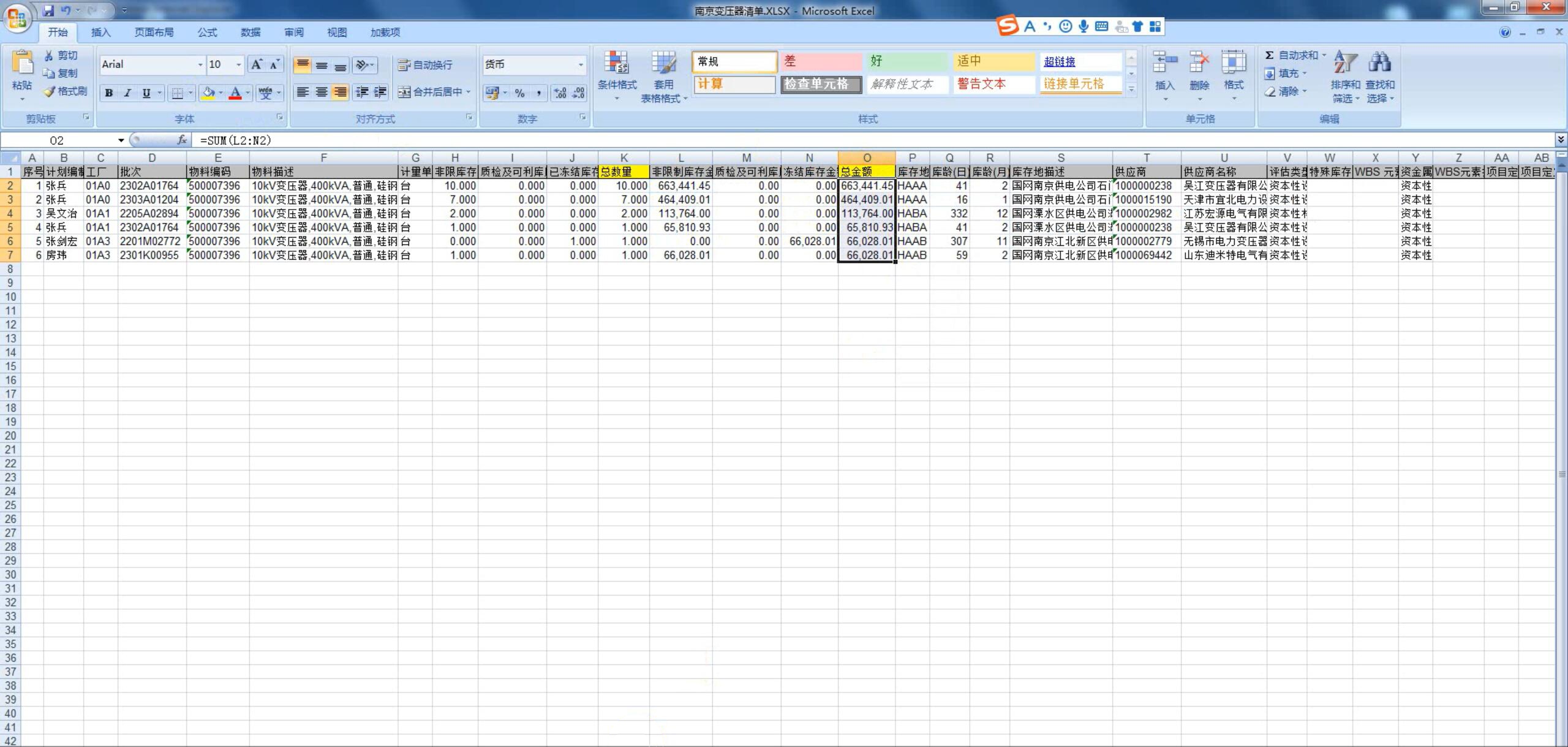Click the yellow fill color bucket

point(208,93)
